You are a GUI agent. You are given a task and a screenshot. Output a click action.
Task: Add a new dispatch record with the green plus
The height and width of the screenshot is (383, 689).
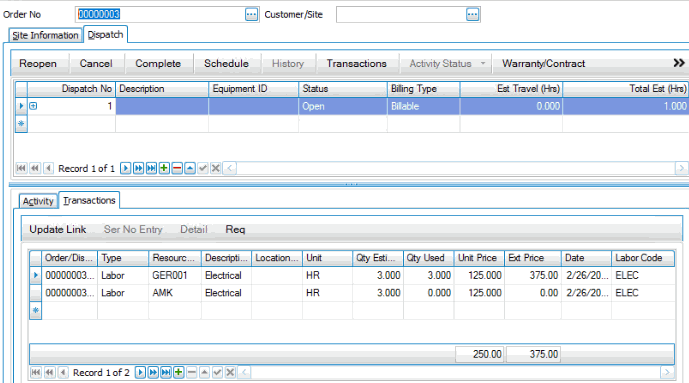tap(164, 168)
